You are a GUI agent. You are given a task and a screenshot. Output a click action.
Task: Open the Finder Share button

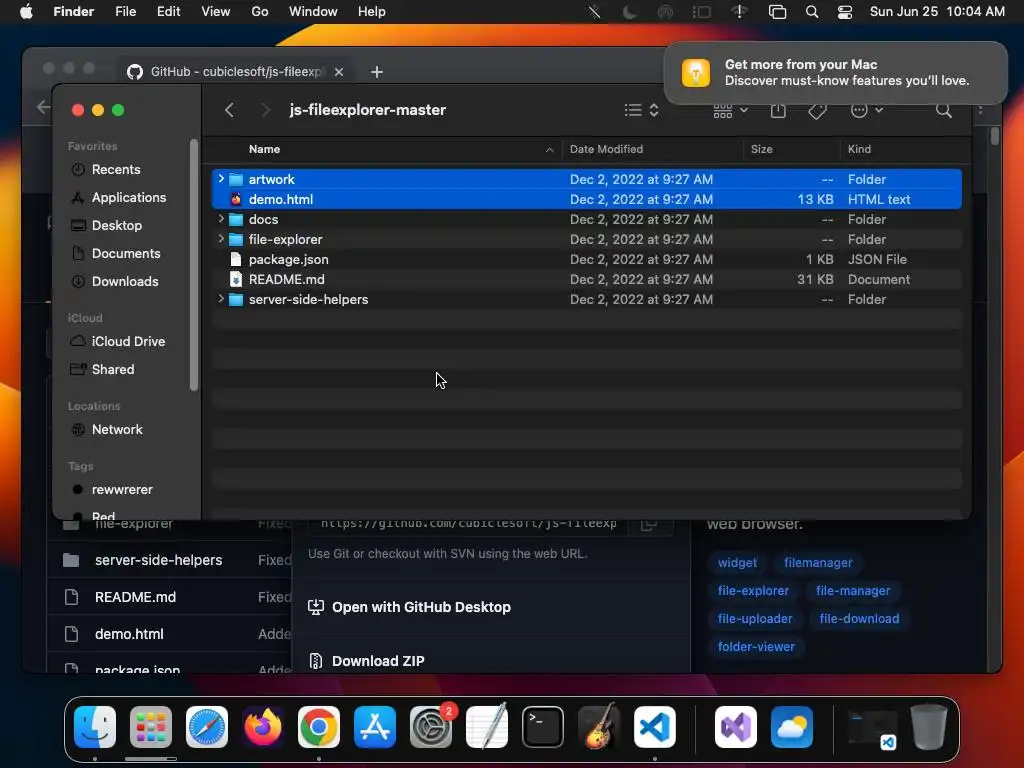[778, 110]
